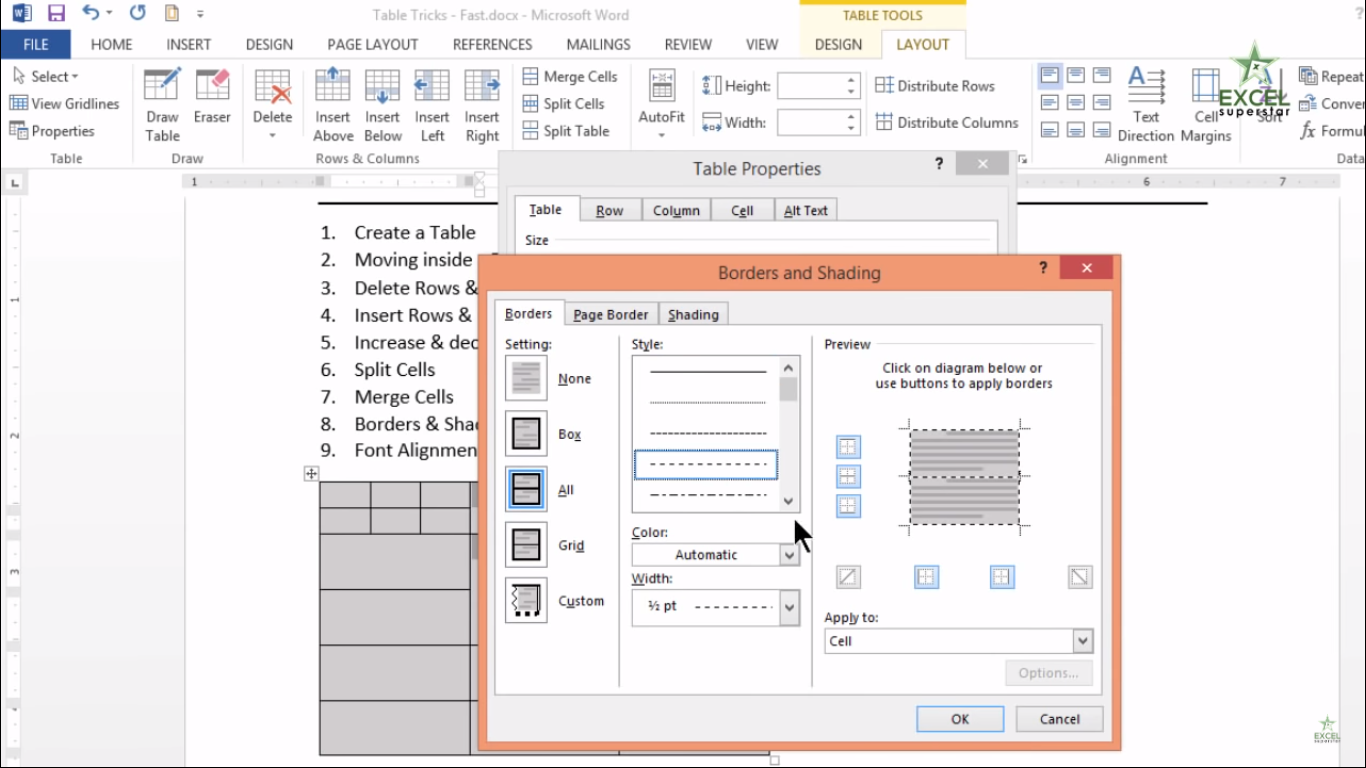Viewport: 1366px width, 768px height.
Task: Click OK in Borders and Shading
Action: pos(960,719)
